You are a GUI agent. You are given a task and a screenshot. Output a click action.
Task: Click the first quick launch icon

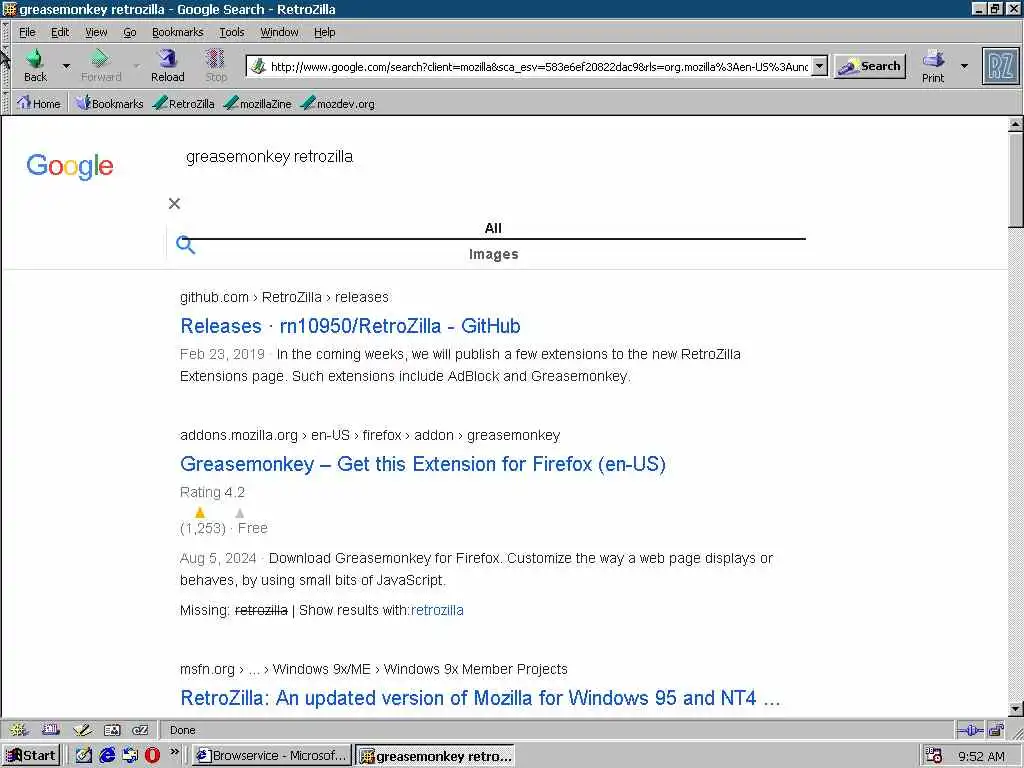click(x=84, y=756)
